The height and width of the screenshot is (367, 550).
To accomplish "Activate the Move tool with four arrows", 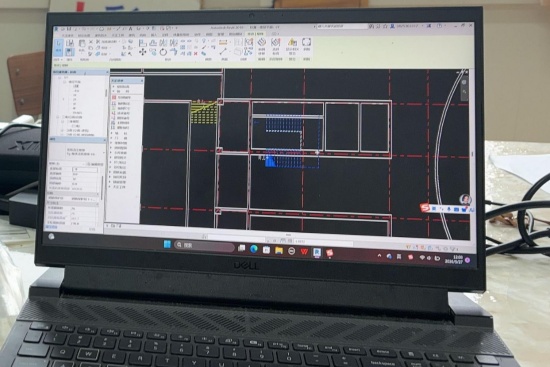I will coord(142,52).
